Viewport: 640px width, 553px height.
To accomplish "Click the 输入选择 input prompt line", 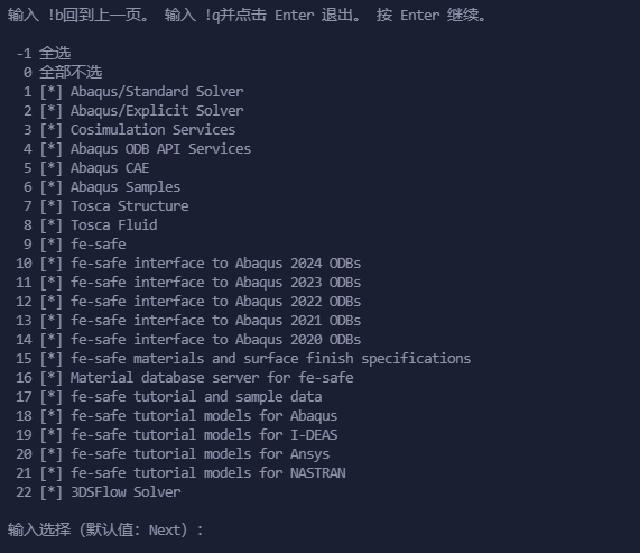I will 105,530.
